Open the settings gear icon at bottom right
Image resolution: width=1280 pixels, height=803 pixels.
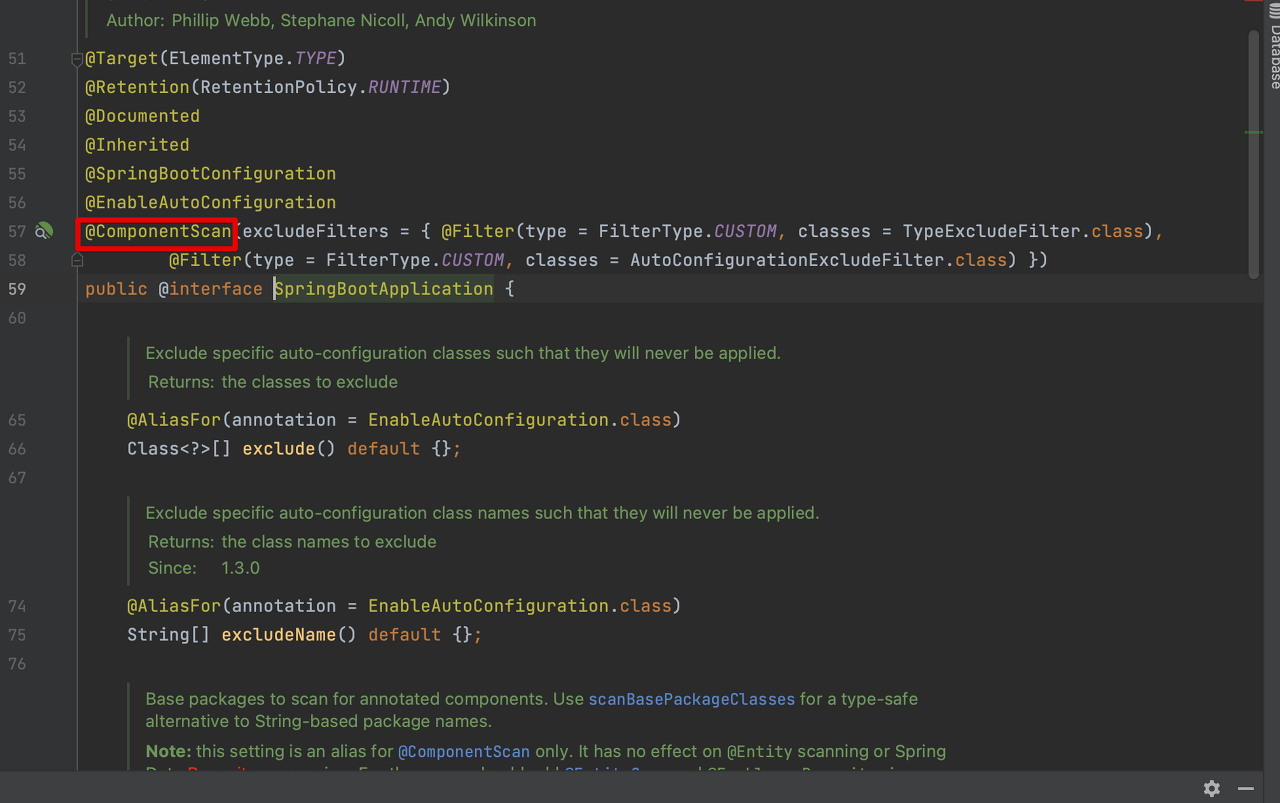tap(1212, 788)
